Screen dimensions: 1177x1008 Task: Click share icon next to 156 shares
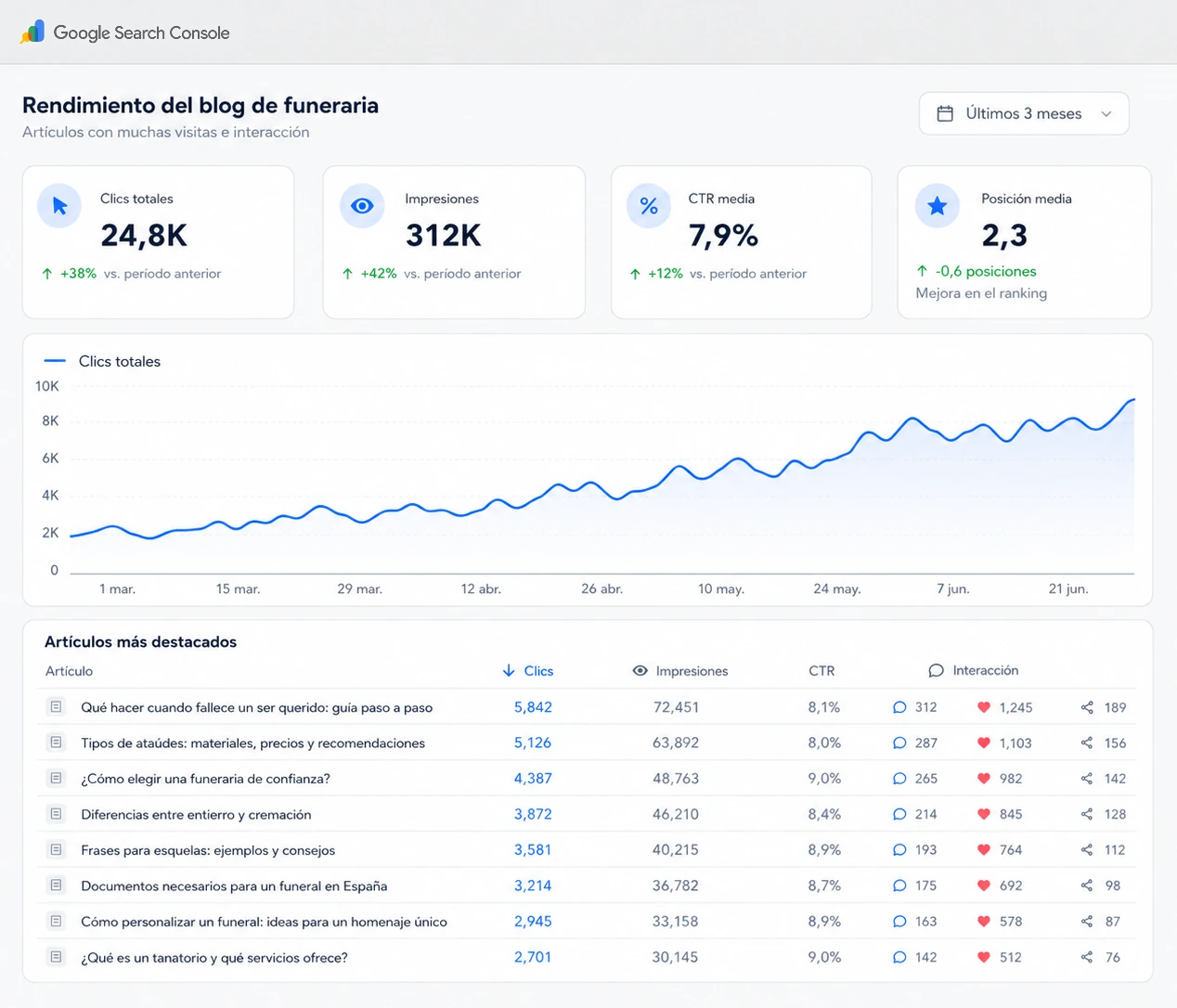point(1087,743)
